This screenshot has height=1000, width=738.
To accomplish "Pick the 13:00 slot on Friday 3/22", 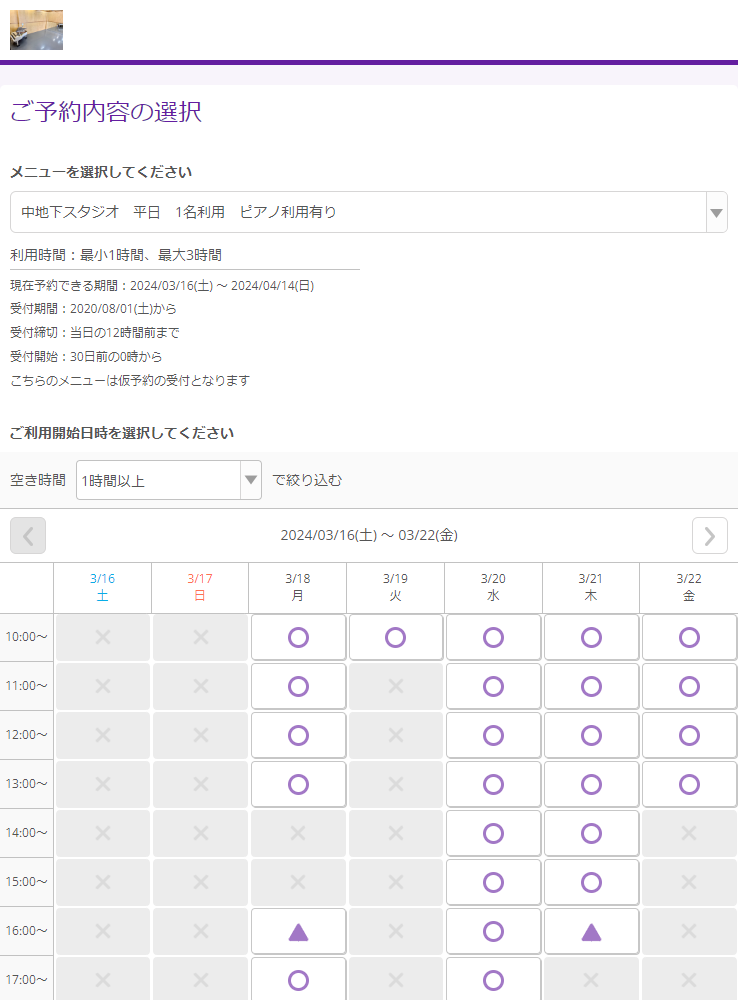I will pos(689,784).
